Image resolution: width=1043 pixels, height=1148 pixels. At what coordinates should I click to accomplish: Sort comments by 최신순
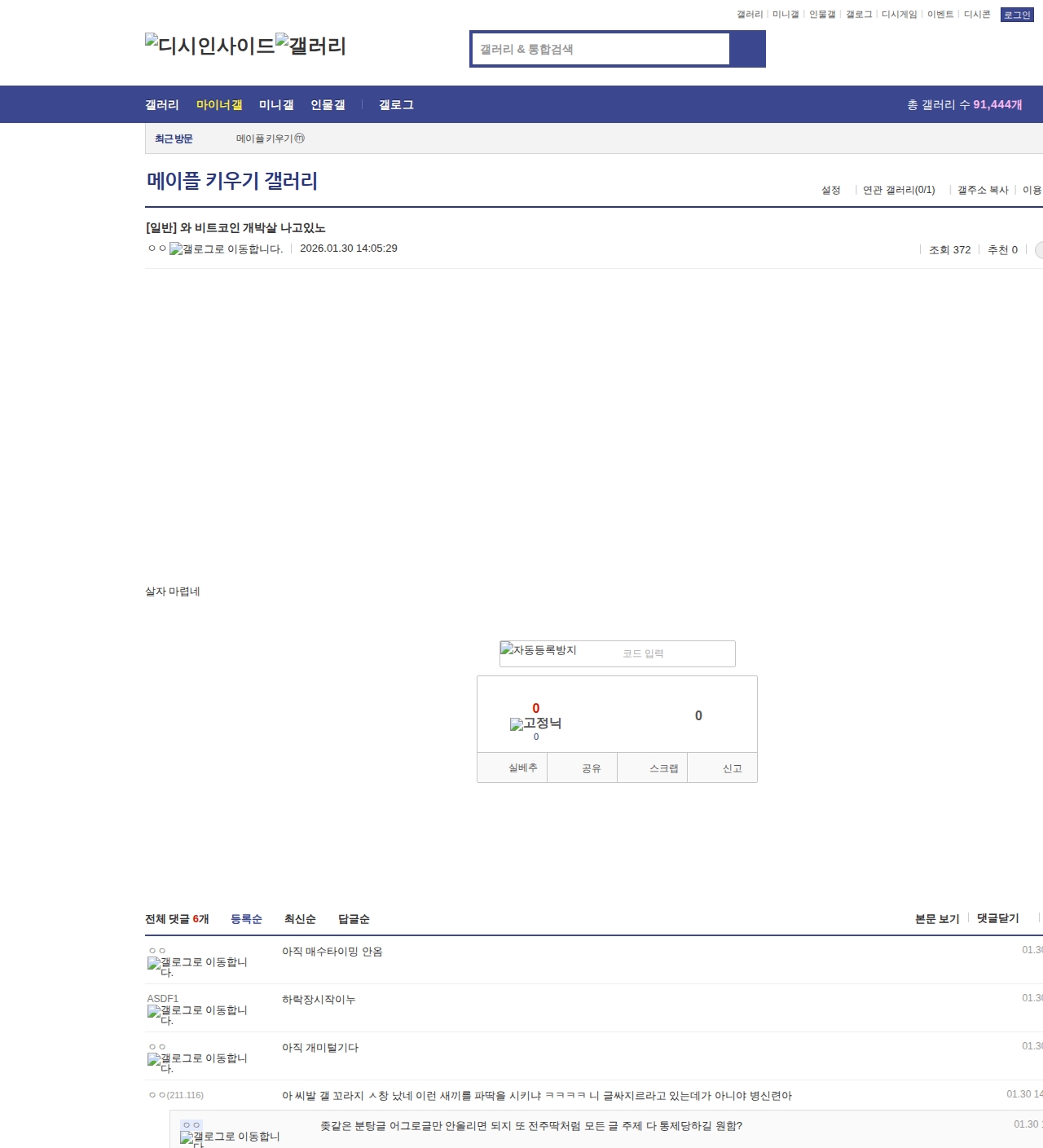300,919
